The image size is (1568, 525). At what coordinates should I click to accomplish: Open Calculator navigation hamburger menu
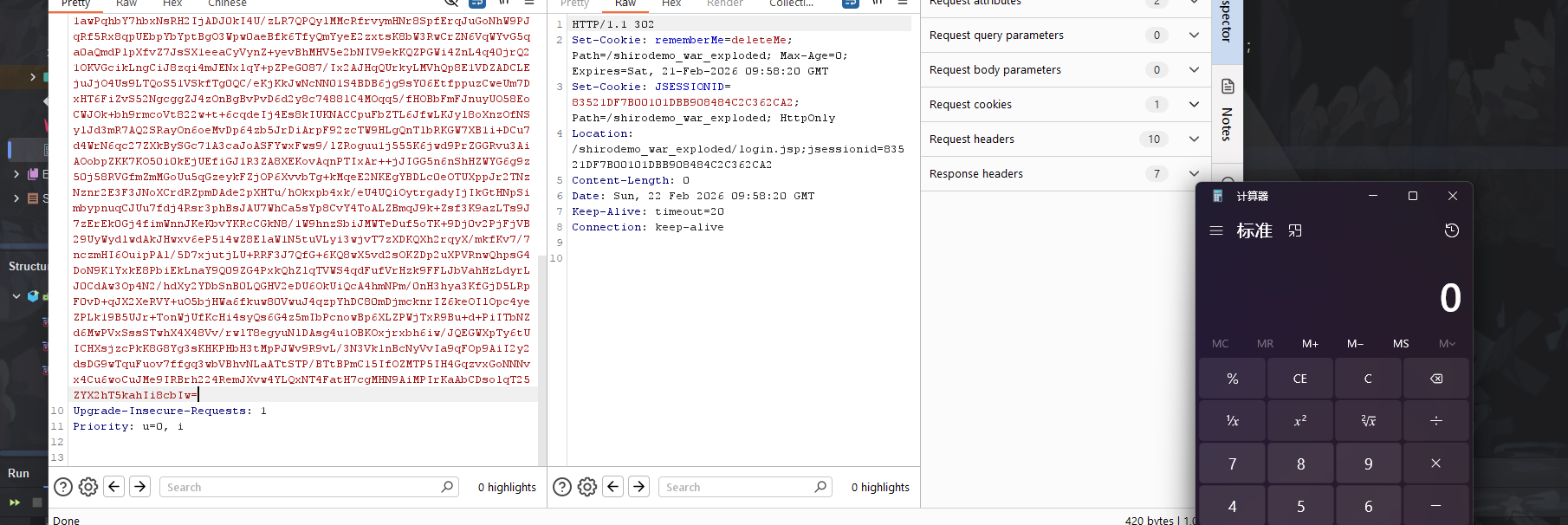pos(1216,230)
